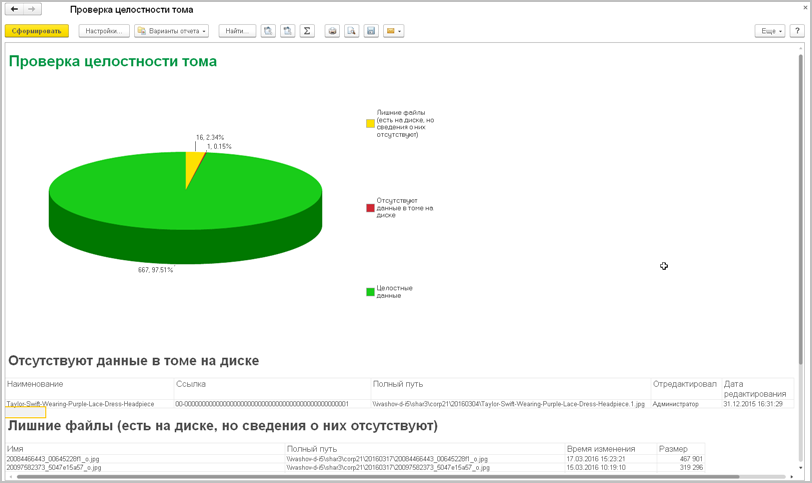Click the horizontal scrollbar at the bottom
Viewport: 812px width, 483px height.
[378, 477]
